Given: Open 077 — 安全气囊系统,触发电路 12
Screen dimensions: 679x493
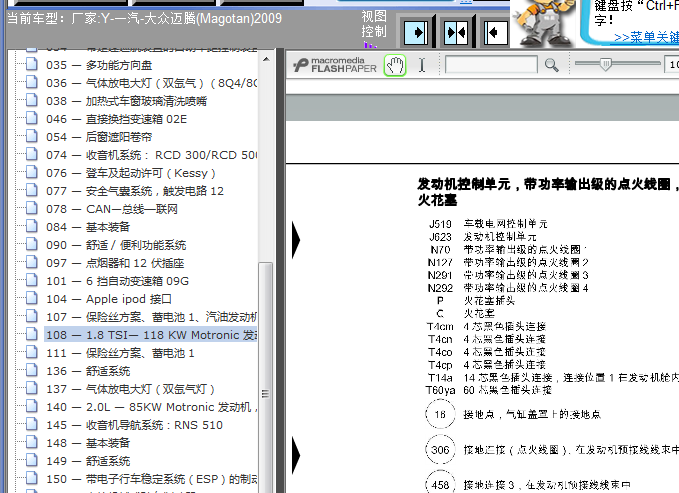Looking at the screenshot, I should point(135,191).
